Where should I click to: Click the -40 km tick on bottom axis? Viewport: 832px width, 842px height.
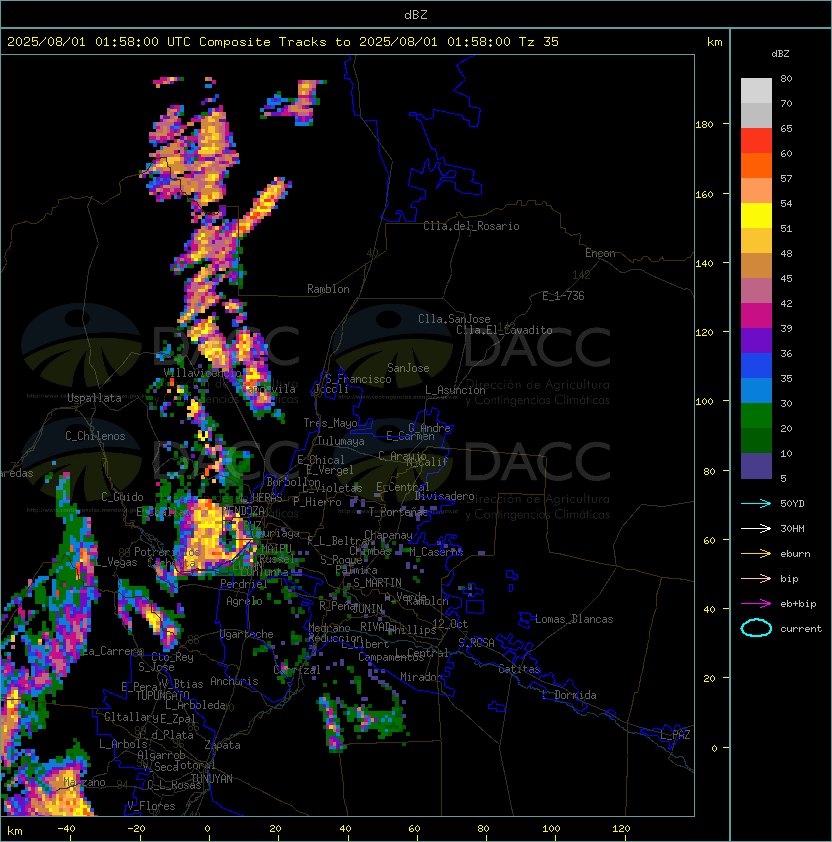pos(66,829)
